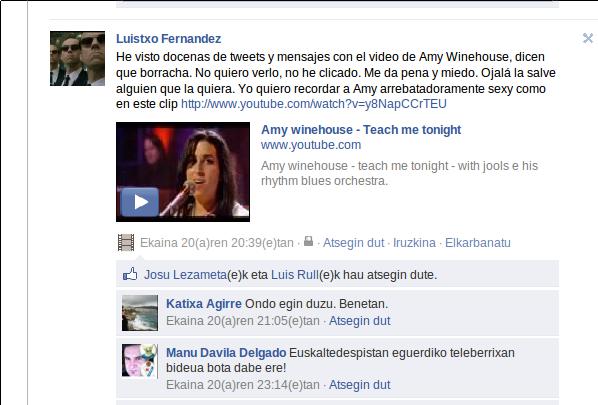Open Katixa Agirre's name link
Screen dimensions: 598x405
(x=204, y=304)
